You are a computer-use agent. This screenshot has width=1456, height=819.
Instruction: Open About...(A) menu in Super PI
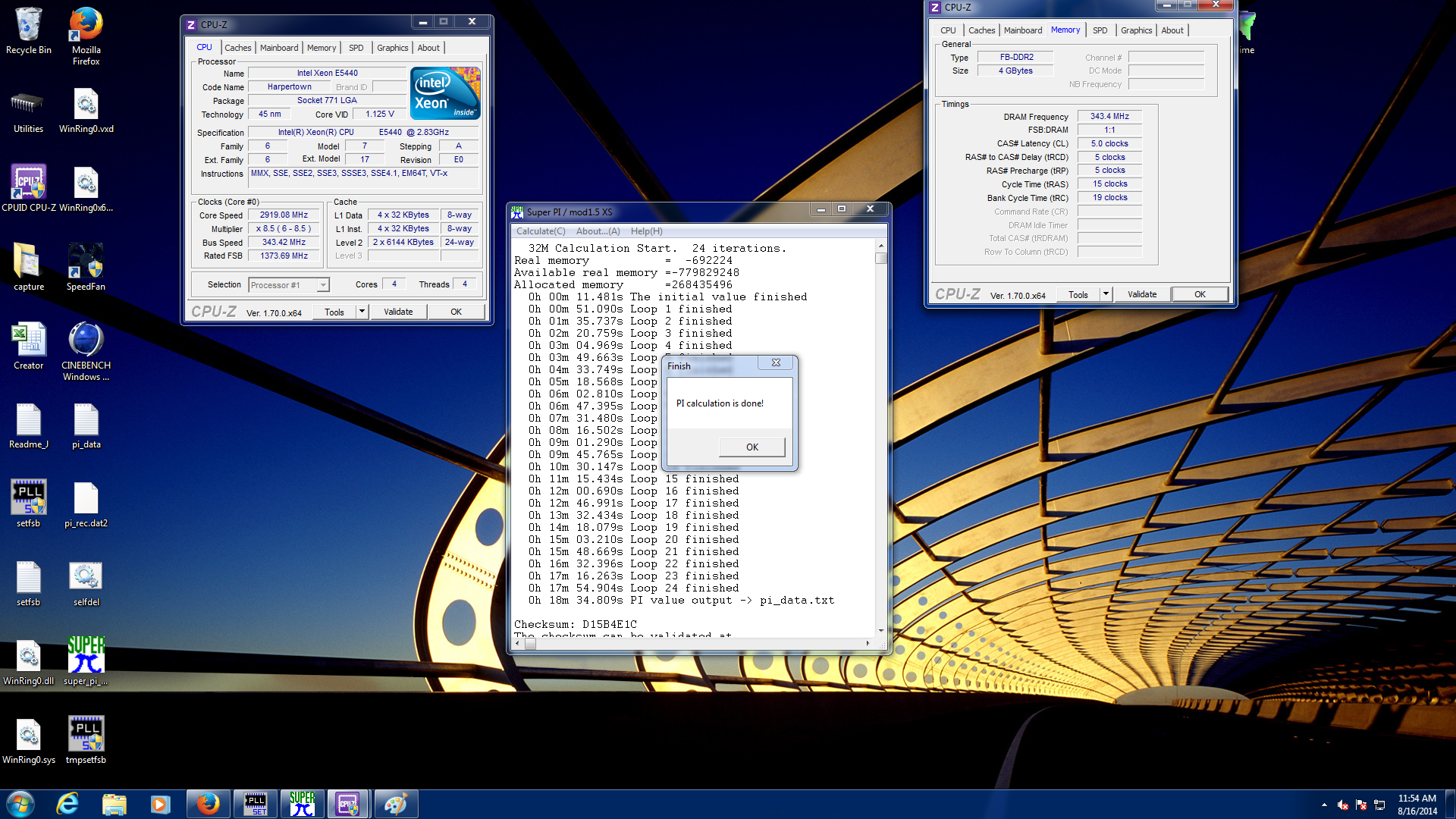598,231
